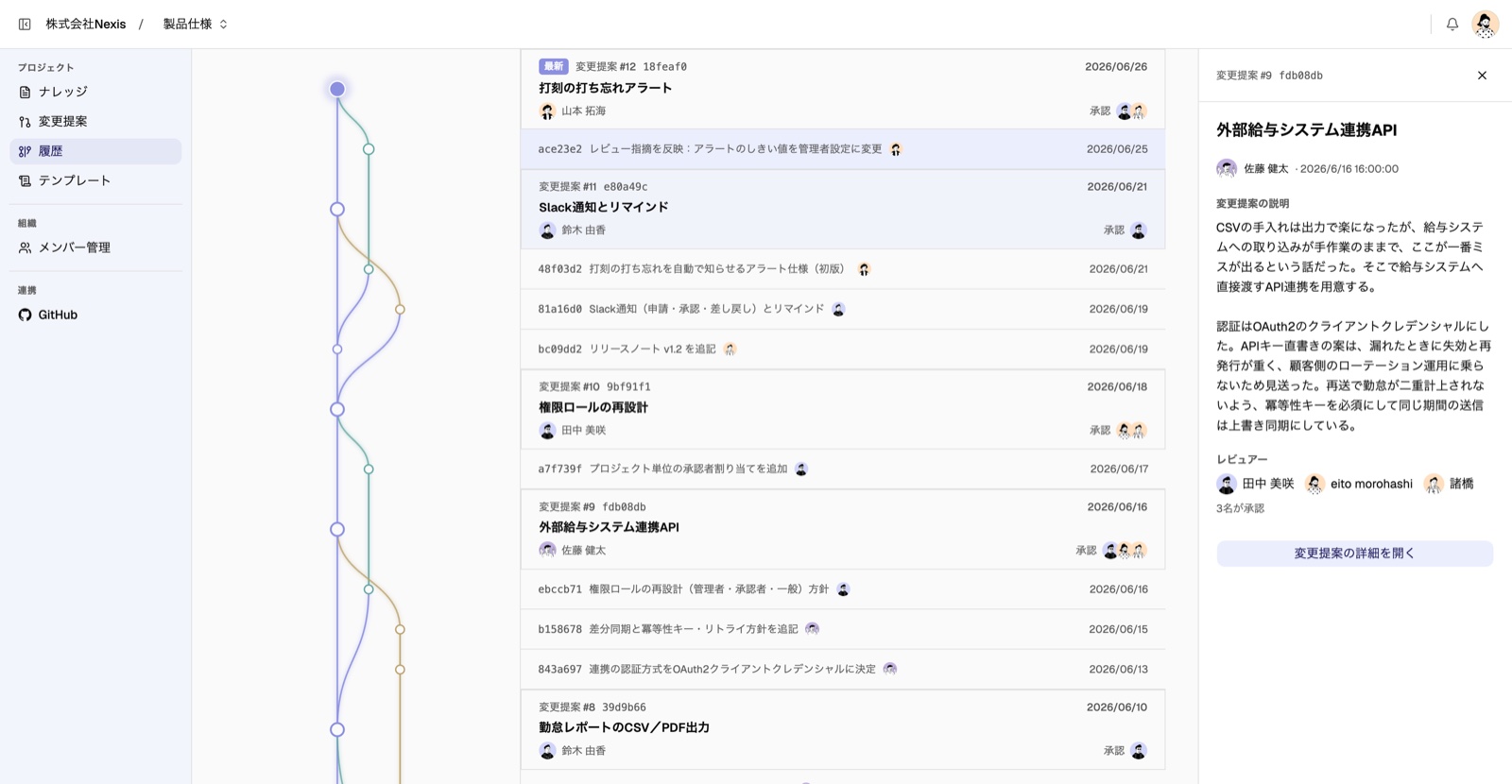Open テンプレート in sidebar

(x=95, y=180)
